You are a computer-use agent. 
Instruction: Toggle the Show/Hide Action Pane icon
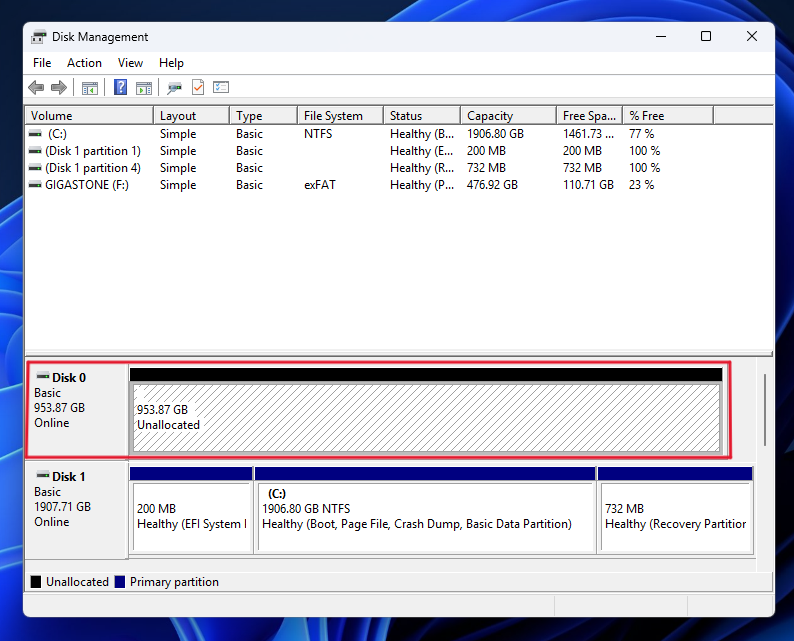pyautogui.click(x=144, y=88)
